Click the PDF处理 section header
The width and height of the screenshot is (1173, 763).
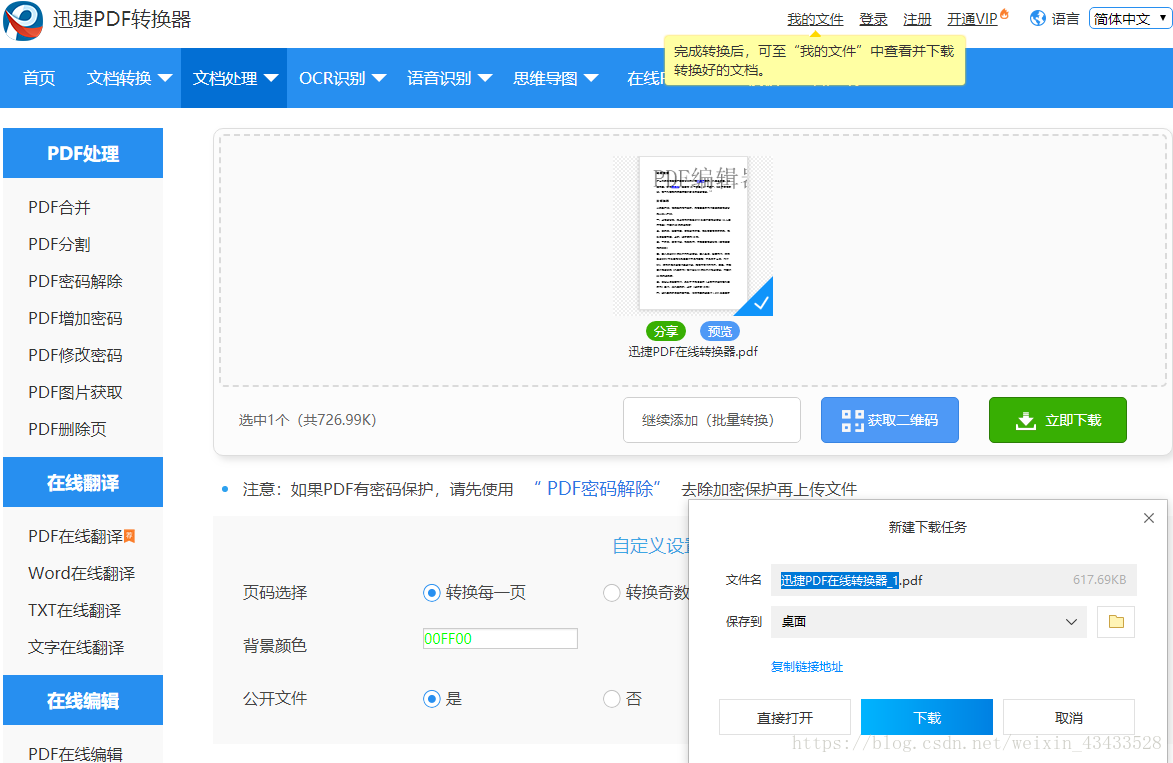(83, 153)
